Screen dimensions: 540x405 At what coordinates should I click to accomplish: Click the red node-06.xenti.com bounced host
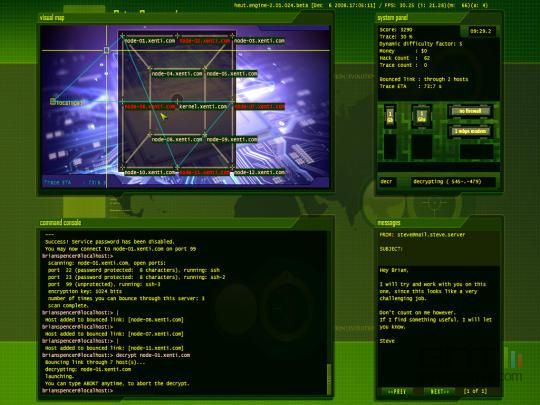pos(149,107)
